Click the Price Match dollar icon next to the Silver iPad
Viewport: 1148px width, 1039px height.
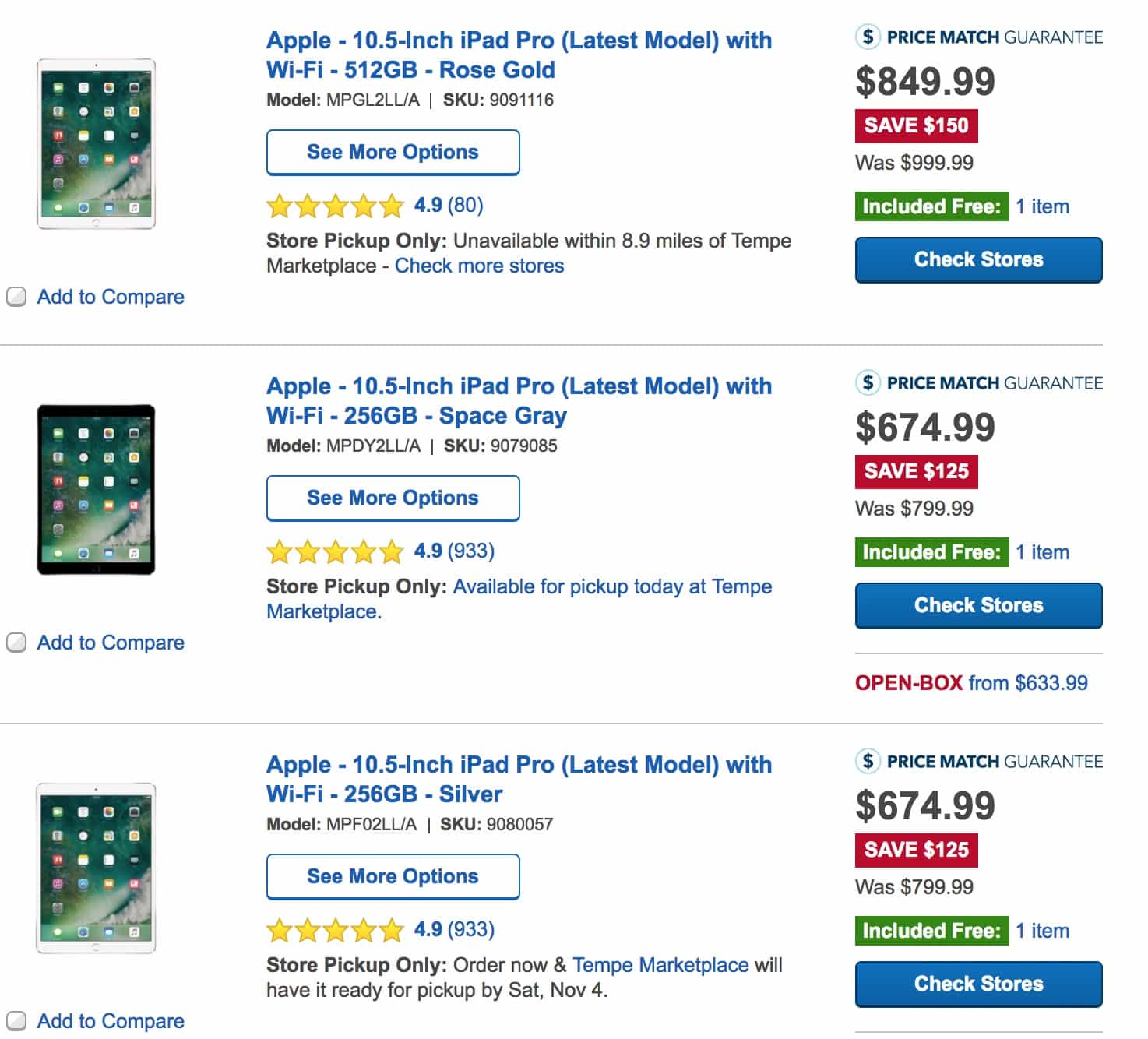tap(867, 761)
